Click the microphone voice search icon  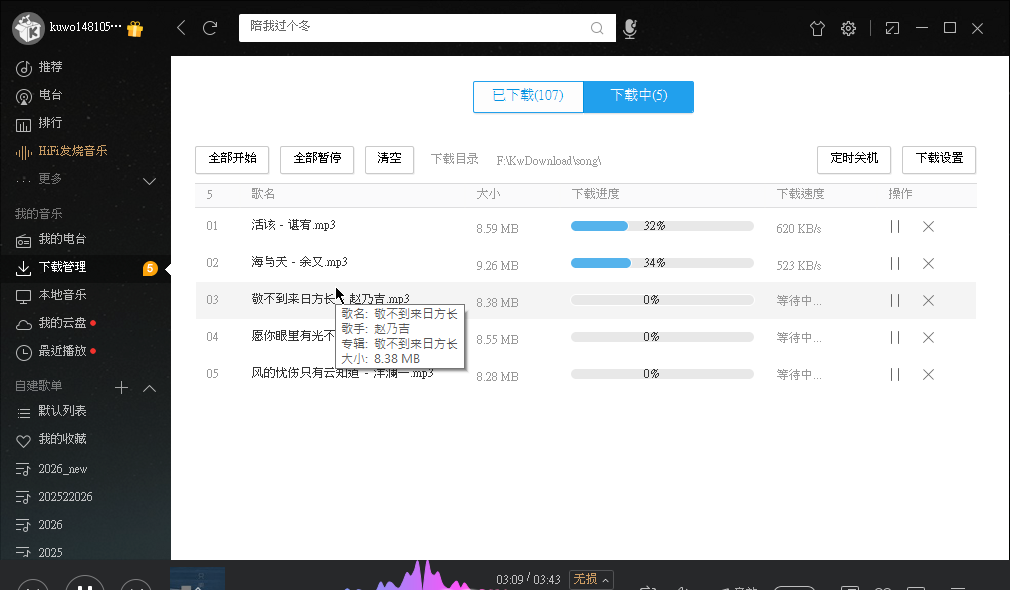(630, 28)
